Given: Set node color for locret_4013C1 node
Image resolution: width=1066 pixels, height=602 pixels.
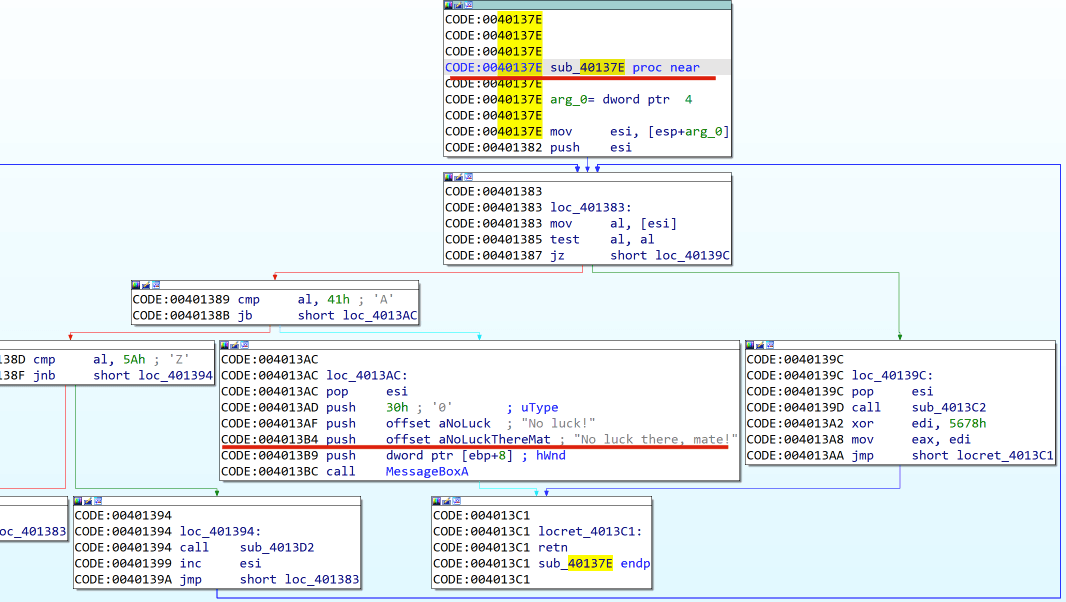Looking at the screenshot, I should coord(436,501).
